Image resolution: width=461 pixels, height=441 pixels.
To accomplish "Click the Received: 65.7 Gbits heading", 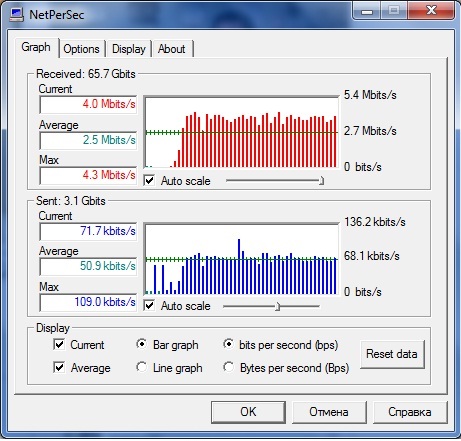I will point(86,74).
